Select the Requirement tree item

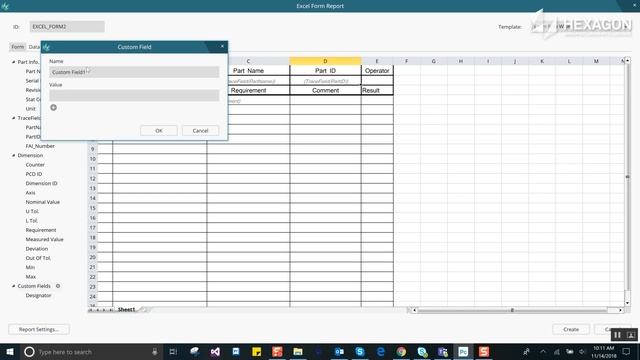click(41, 230)
